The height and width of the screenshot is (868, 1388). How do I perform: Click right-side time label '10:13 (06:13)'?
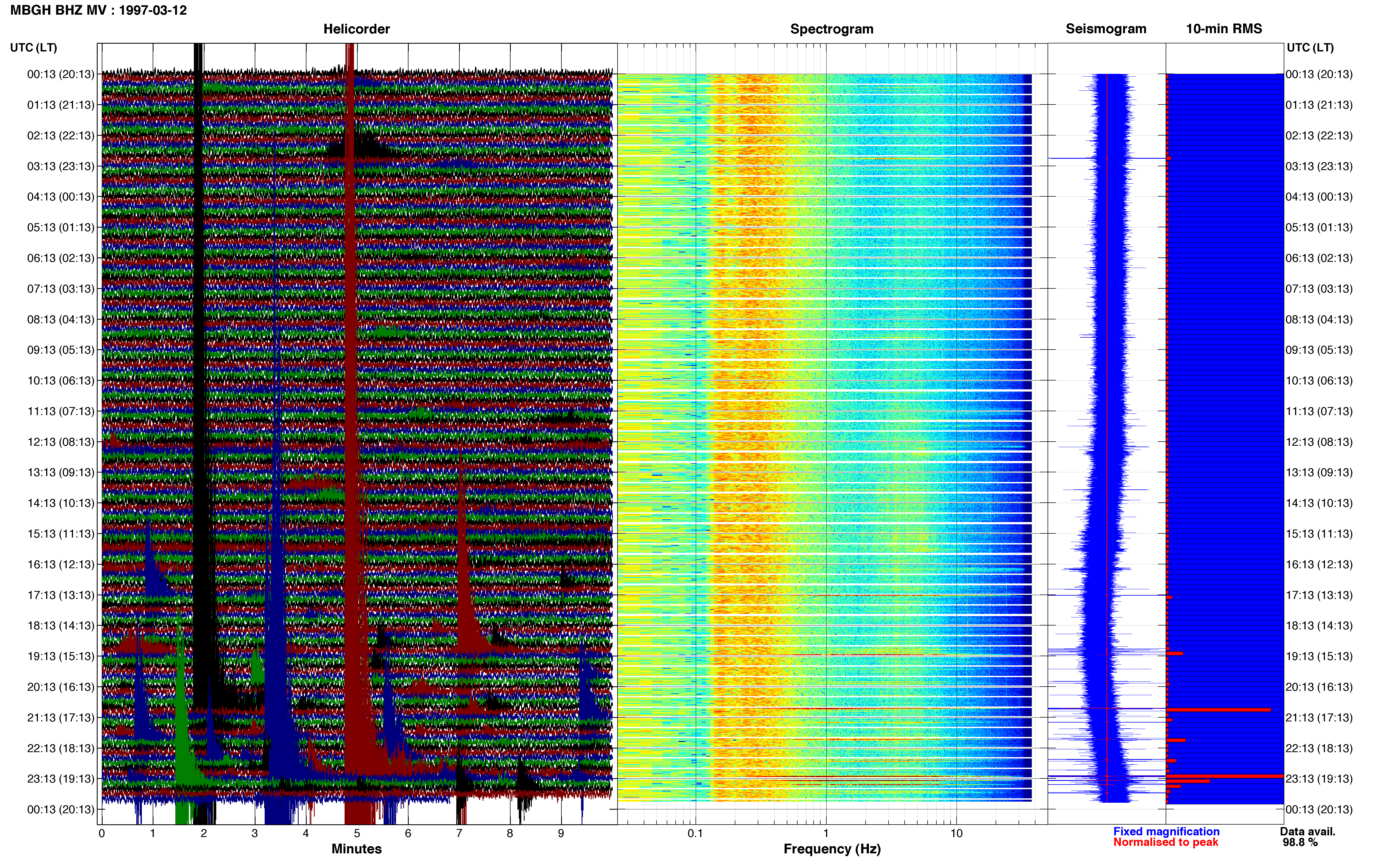click(x=1319, y=380)
